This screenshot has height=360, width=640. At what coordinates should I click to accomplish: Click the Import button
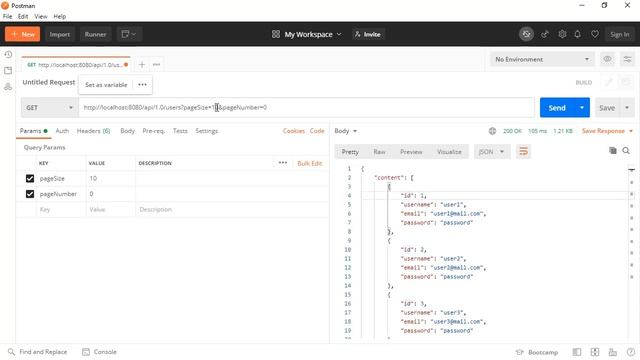[60, 34]
